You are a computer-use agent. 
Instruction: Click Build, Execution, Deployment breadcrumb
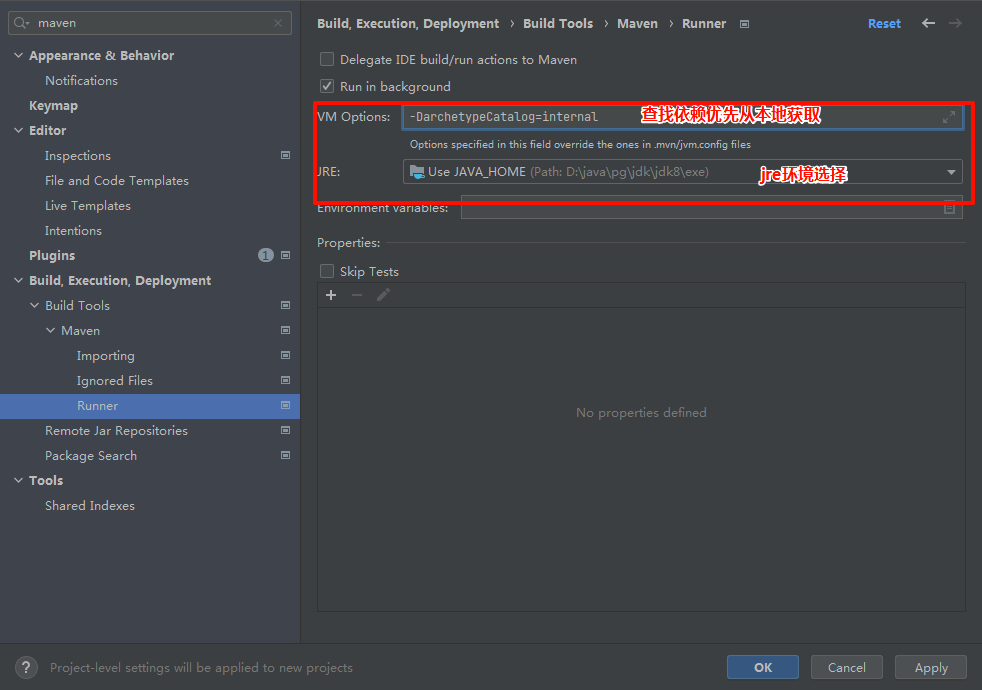click(408, 24)
